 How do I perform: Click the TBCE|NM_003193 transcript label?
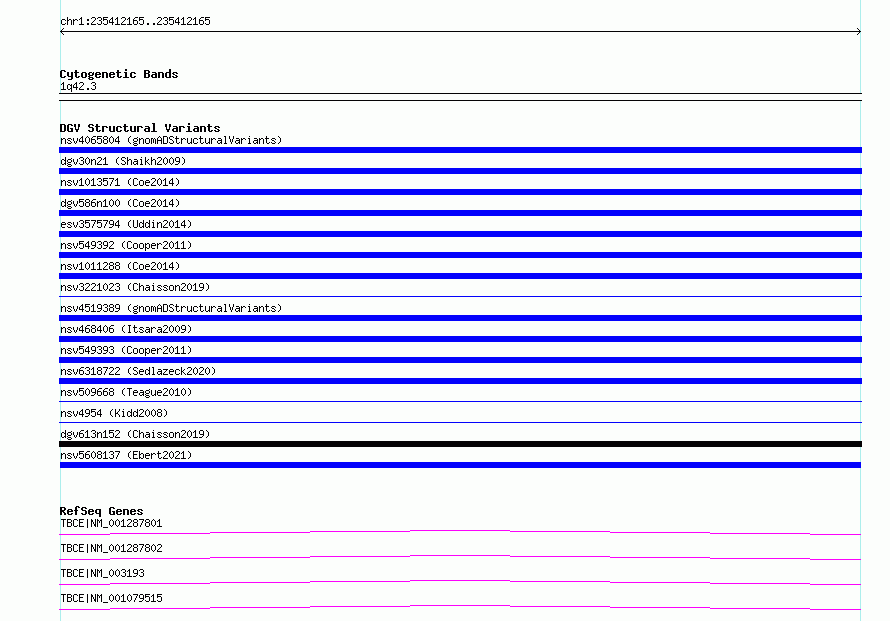pos(102,573)
